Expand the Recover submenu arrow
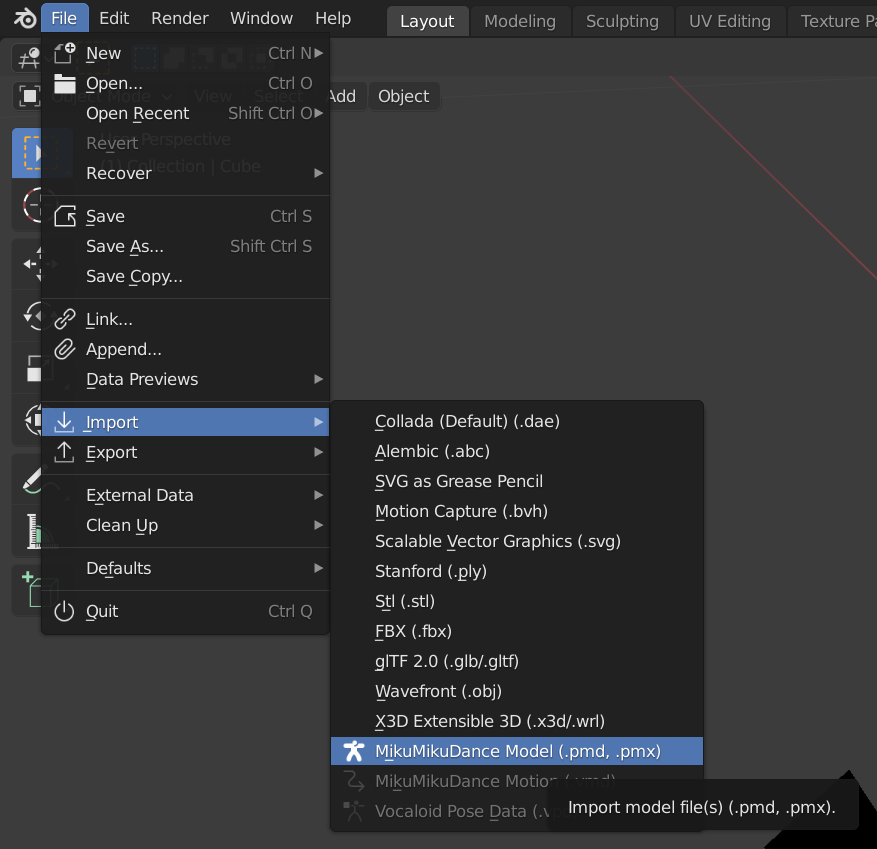This screenshot has height=849, width=877. 319,173
